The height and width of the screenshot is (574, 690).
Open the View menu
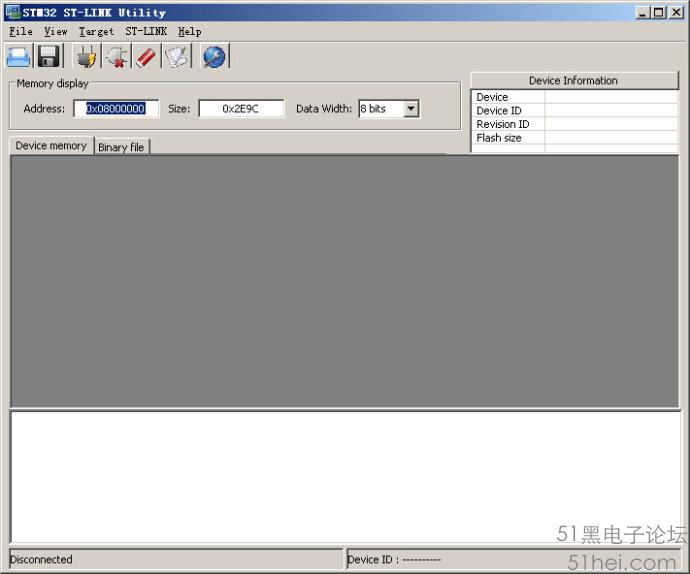(55, 32)
